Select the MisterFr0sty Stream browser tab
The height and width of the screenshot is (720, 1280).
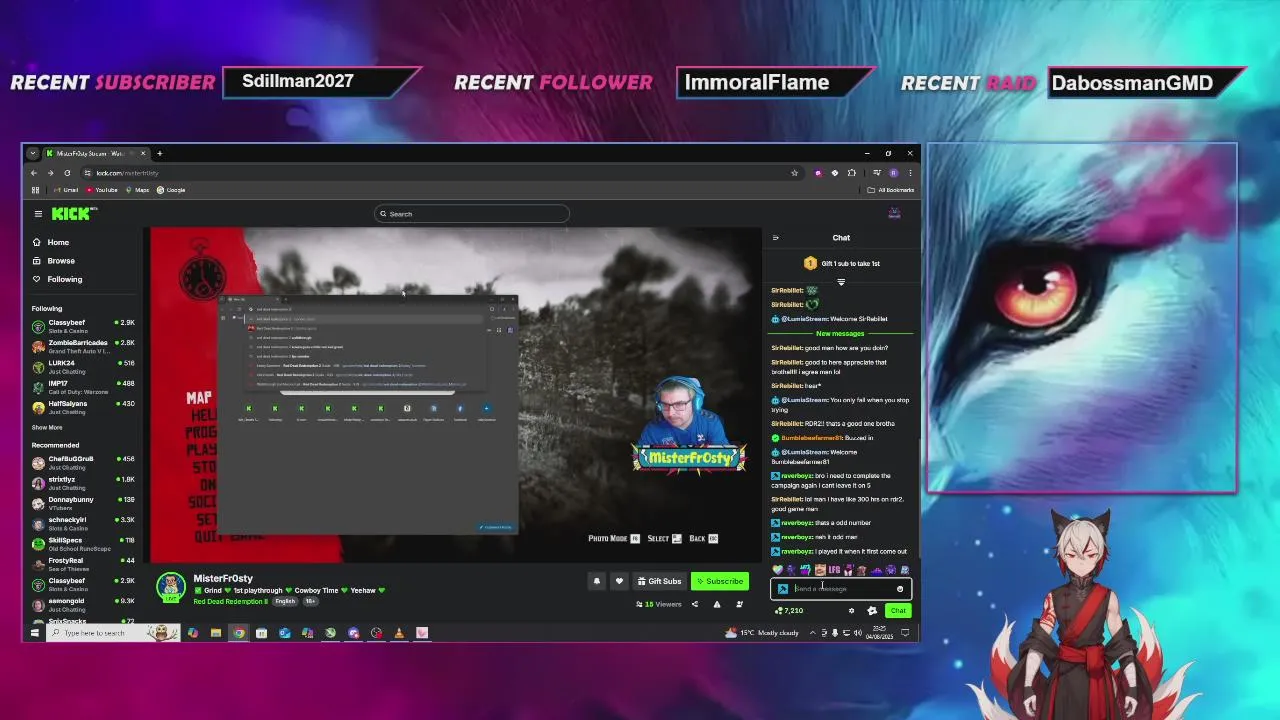point(95,153)
